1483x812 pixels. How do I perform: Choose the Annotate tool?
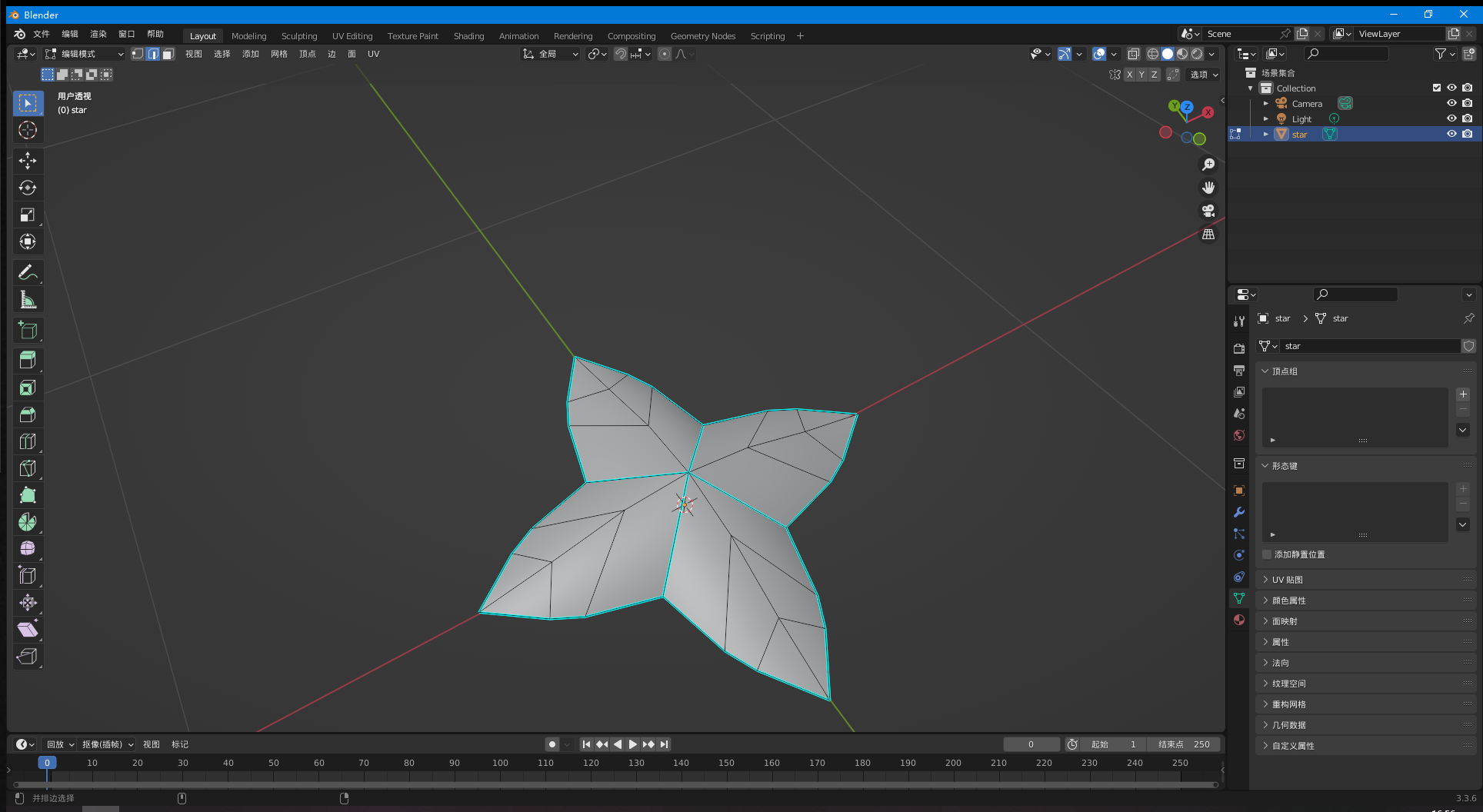click(x=28, y=272)
